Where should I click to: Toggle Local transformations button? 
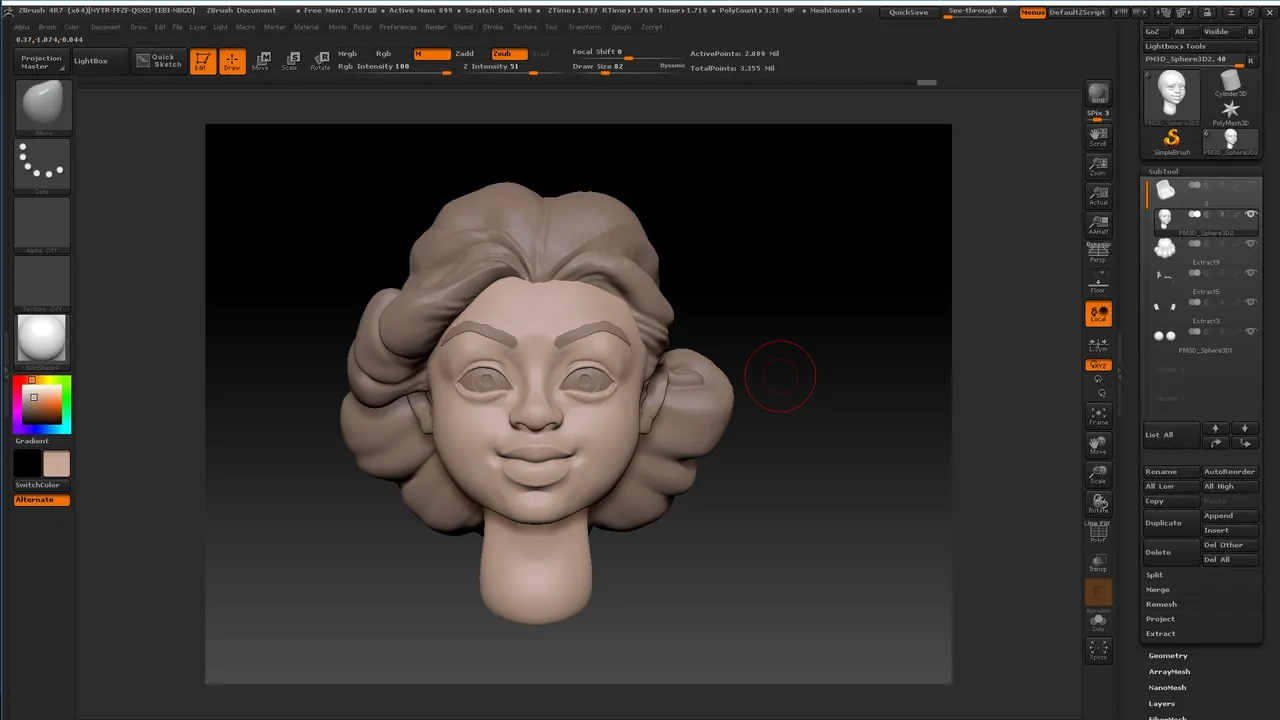click(1098, 314)
